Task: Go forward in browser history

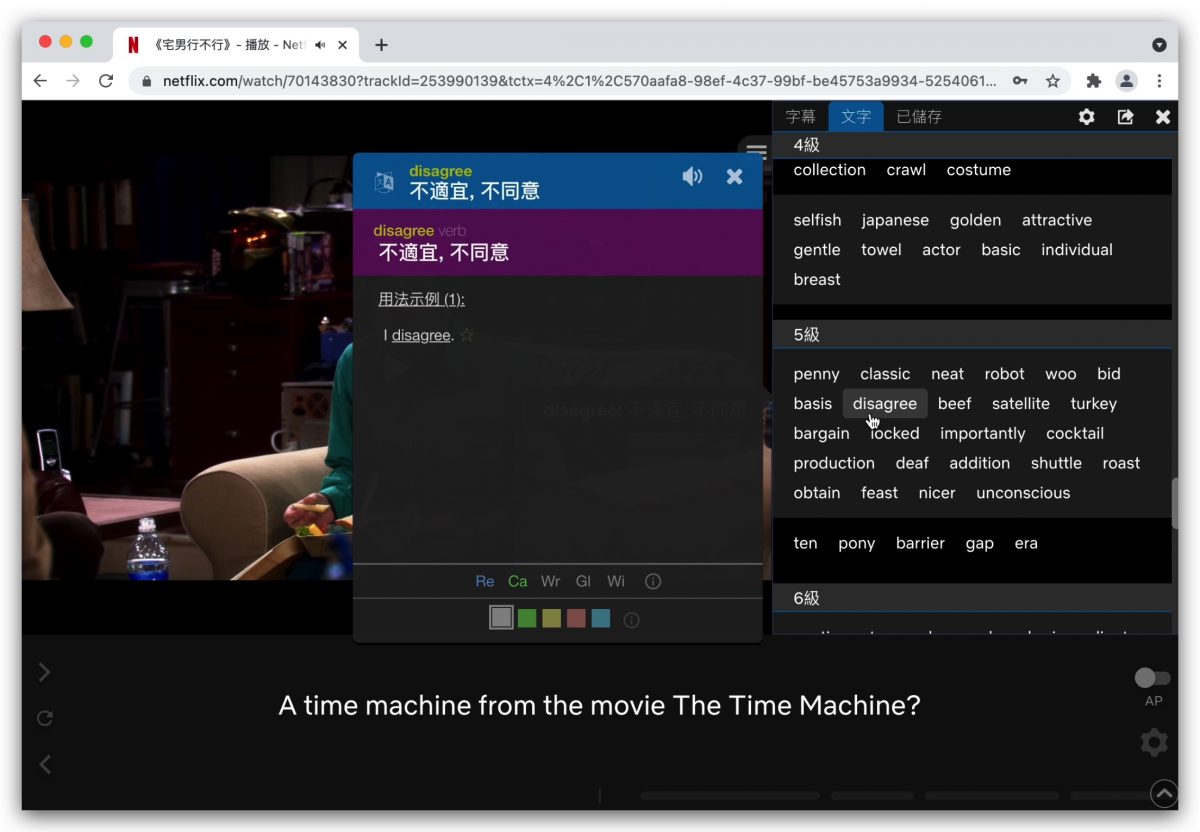Action: [x=73, y=81]
